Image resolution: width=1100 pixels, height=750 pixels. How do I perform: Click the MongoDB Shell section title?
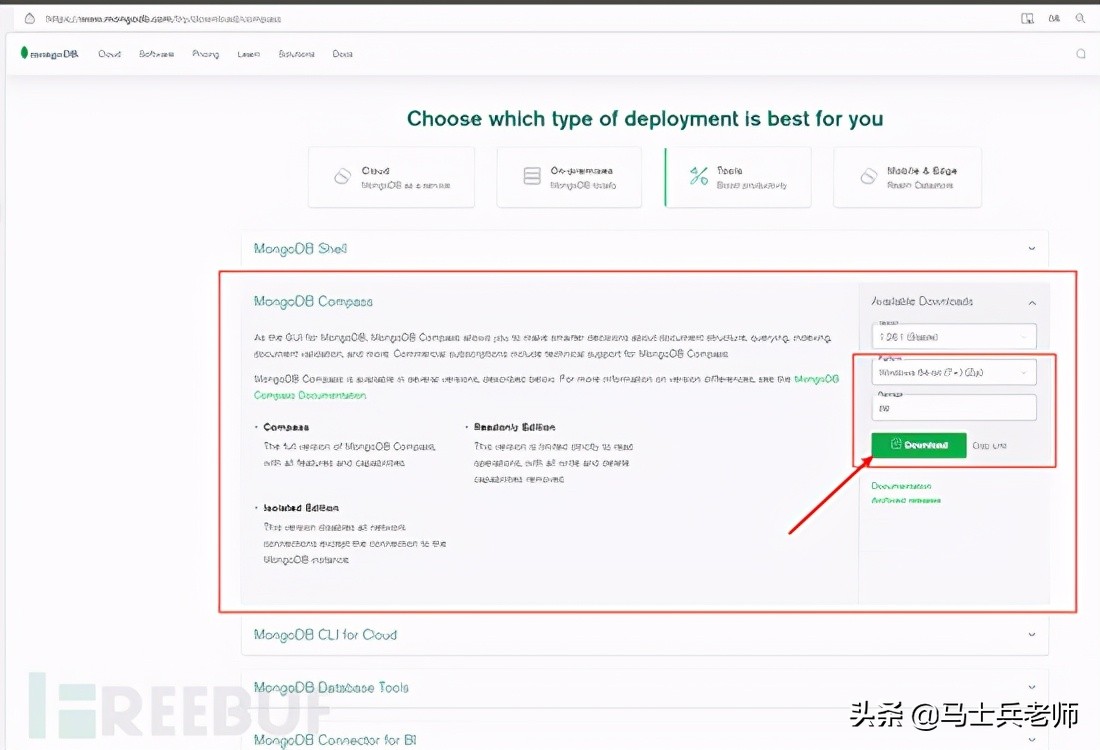coord(300,248)
